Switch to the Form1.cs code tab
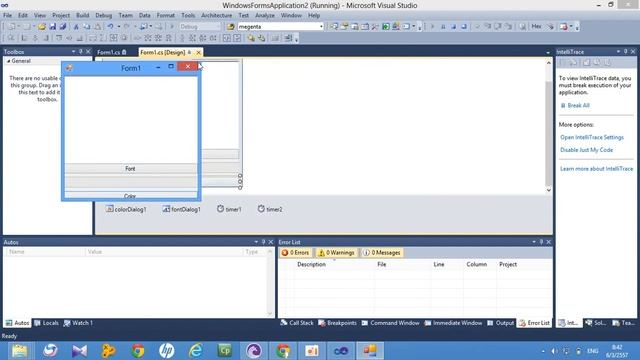Viewport: 640px width, 360px height. pos(112,53)
